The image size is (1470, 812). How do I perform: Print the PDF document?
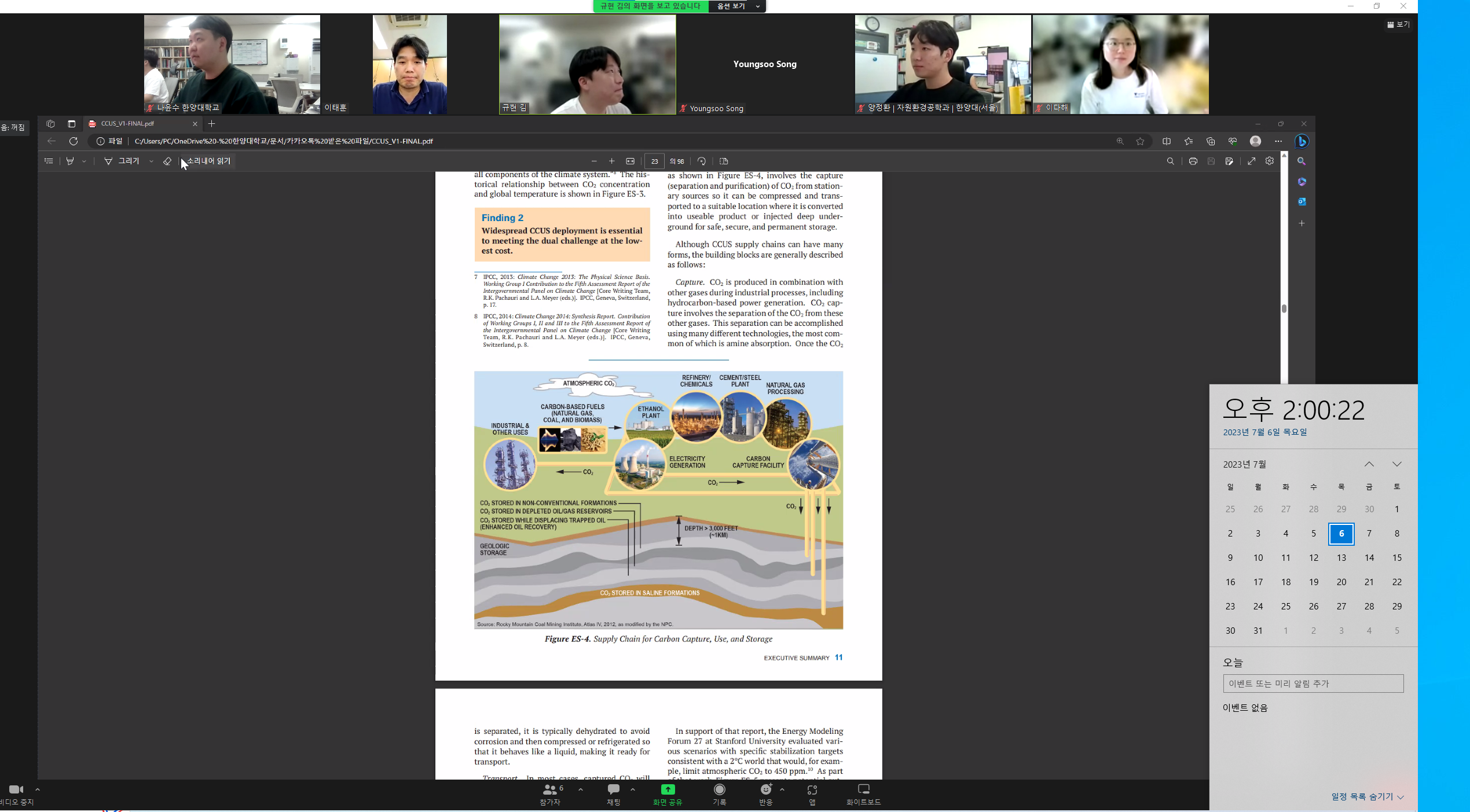[1193, 161]
